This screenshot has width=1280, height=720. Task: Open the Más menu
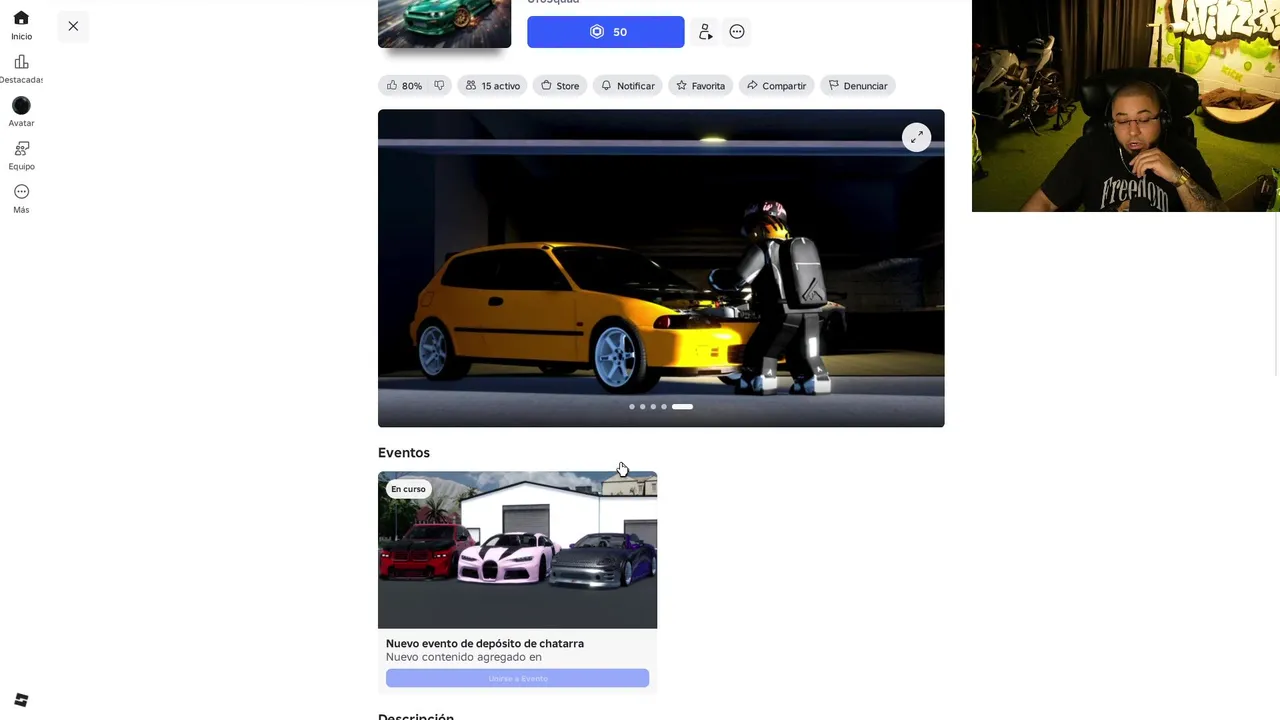pos(21,199)
